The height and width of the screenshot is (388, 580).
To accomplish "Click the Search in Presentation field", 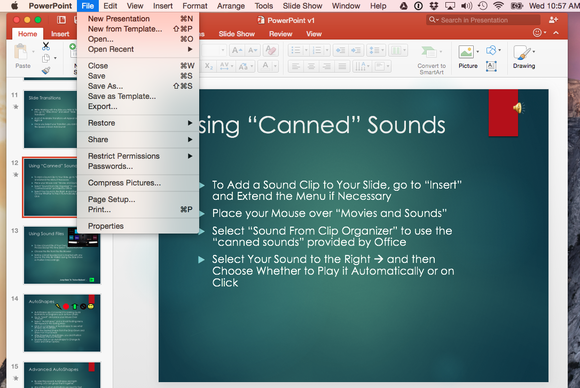I will tap(483, 20).
